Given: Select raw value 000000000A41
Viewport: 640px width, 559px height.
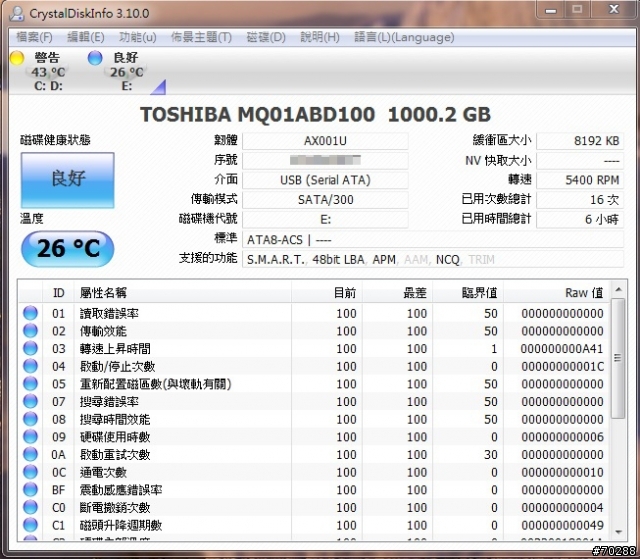Looking at the screenshot, I should pos(562,348).
